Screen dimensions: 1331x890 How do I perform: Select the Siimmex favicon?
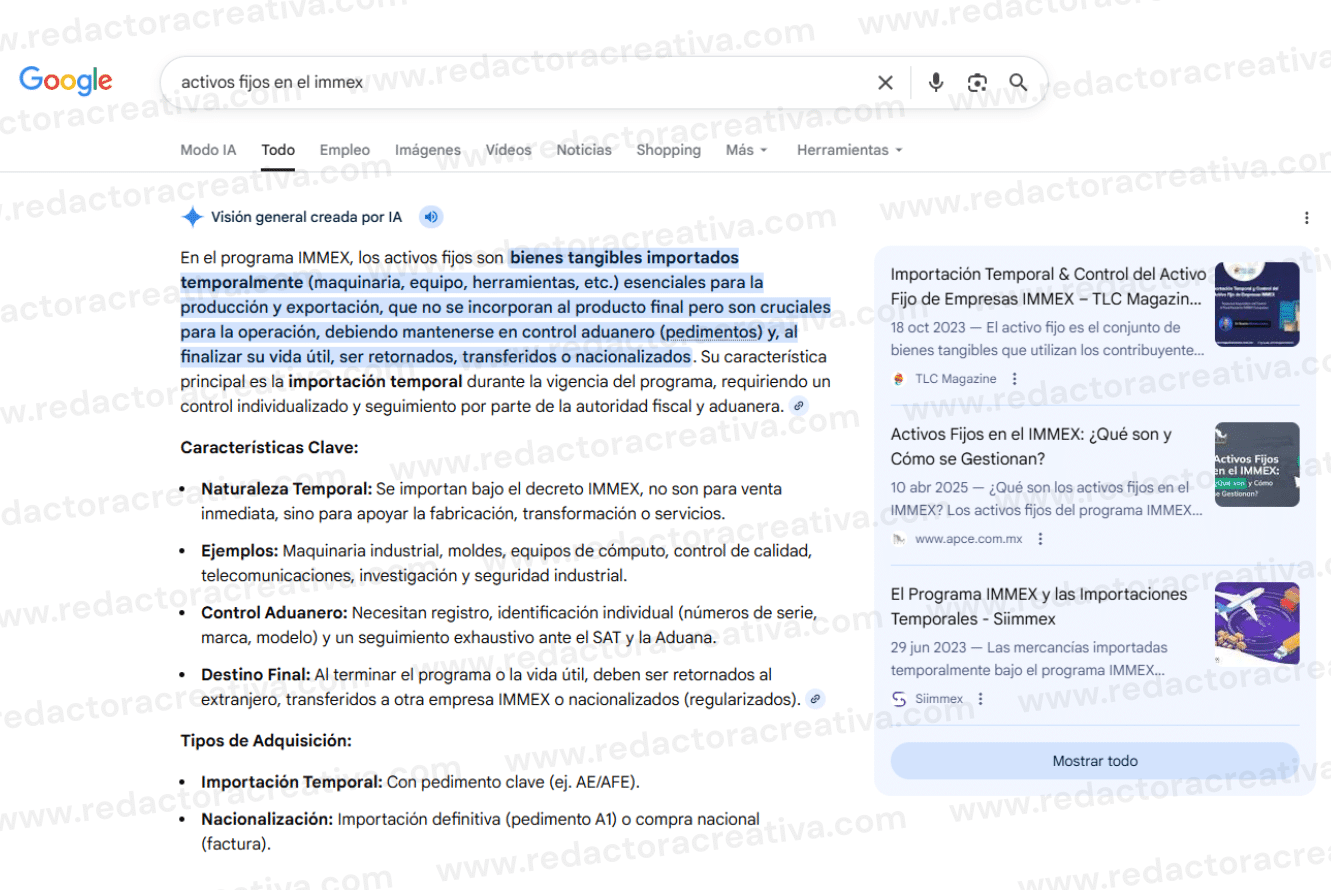coord(899,699)
